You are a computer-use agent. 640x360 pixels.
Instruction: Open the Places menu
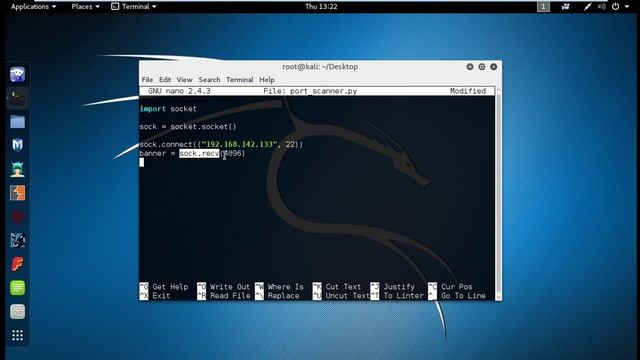(x=85, y=7)
